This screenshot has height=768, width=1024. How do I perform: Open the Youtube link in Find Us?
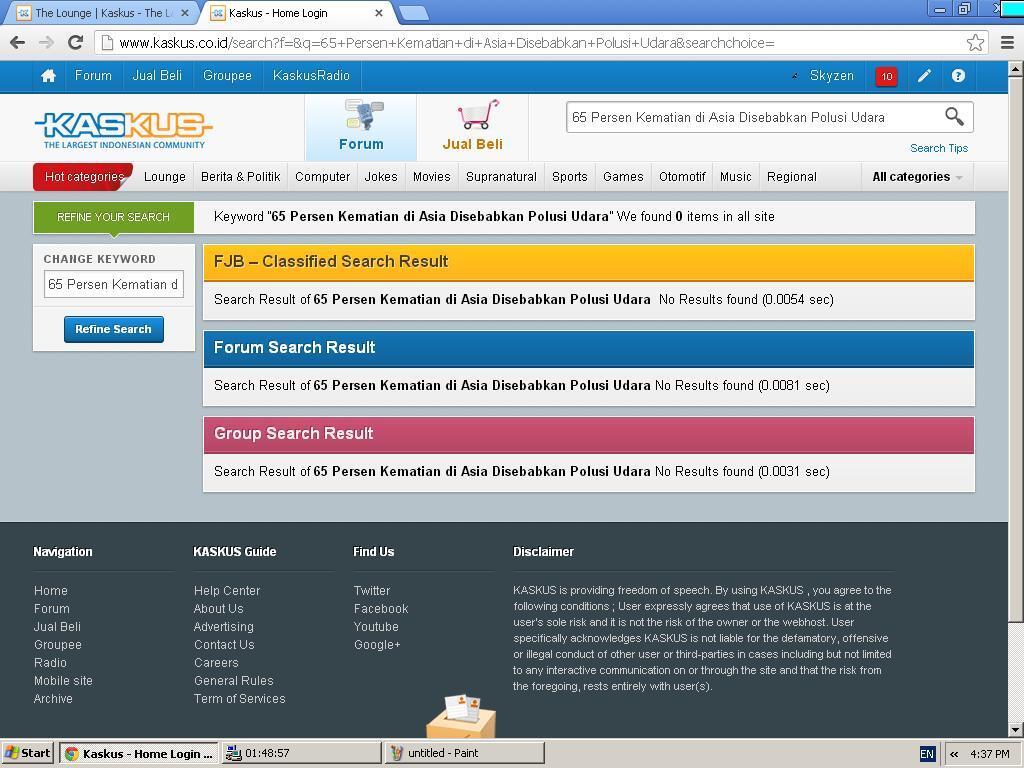[376, 626]
